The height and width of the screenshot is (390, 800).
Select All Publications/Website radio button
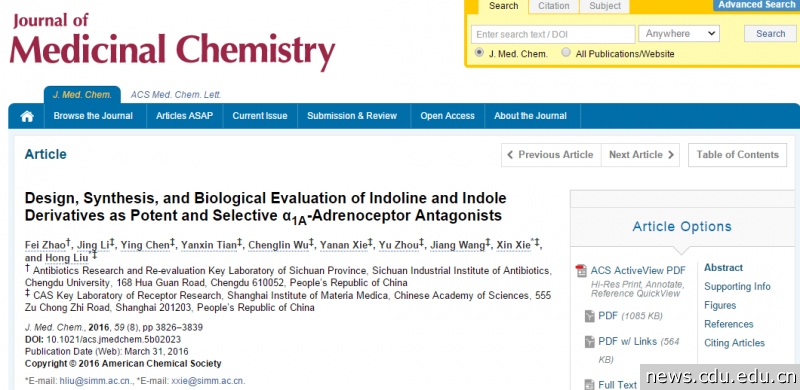(566, 53)
